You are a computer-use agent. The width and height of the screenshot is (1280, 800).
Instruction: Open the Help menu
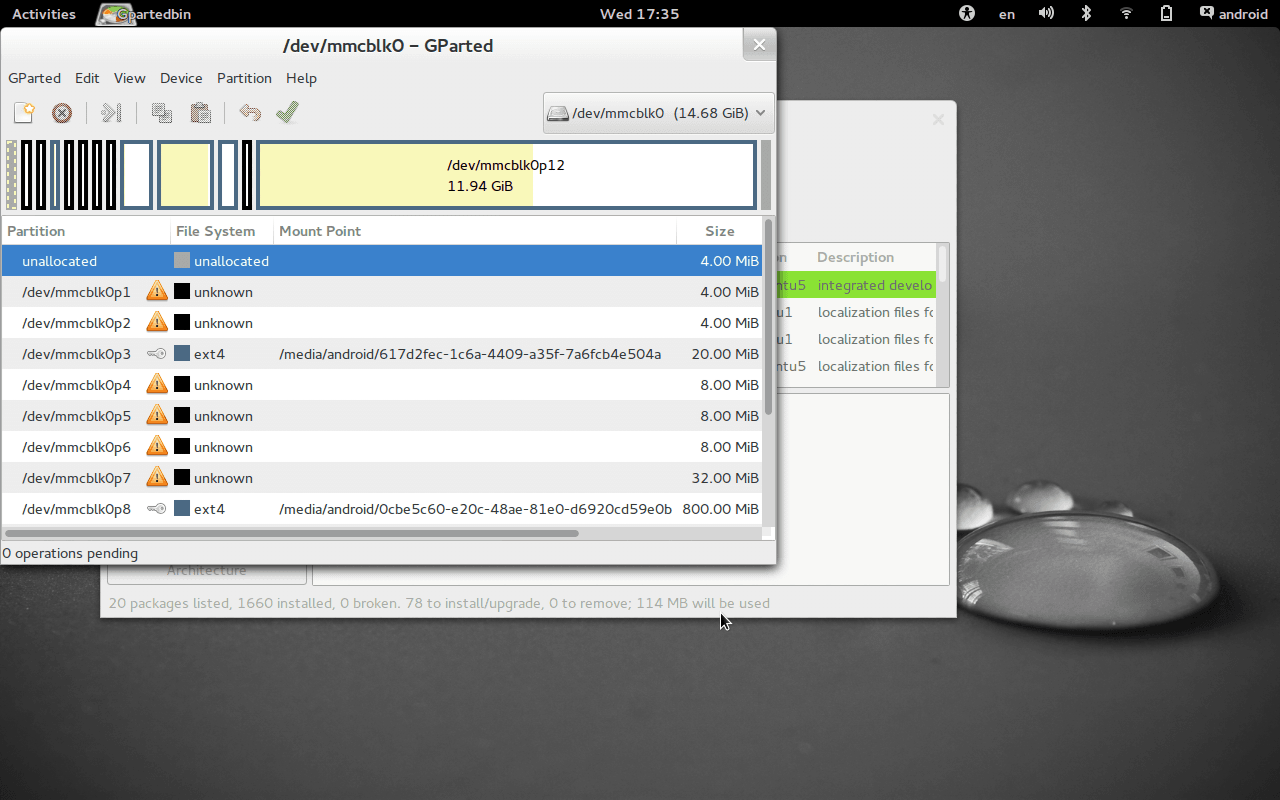point(301,78)
